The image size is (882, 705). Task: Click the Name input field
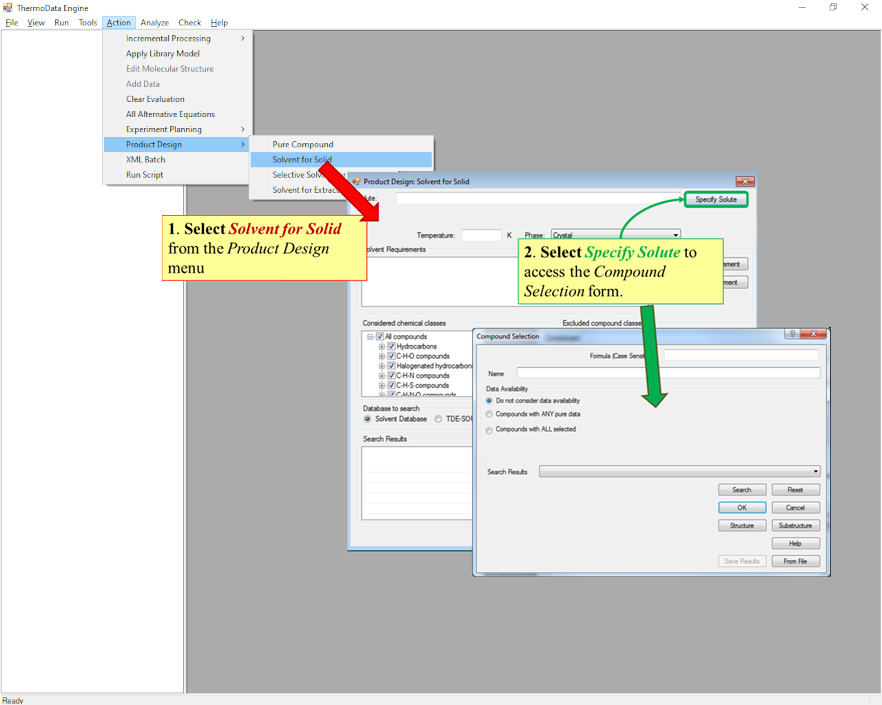tap(668, 373)
